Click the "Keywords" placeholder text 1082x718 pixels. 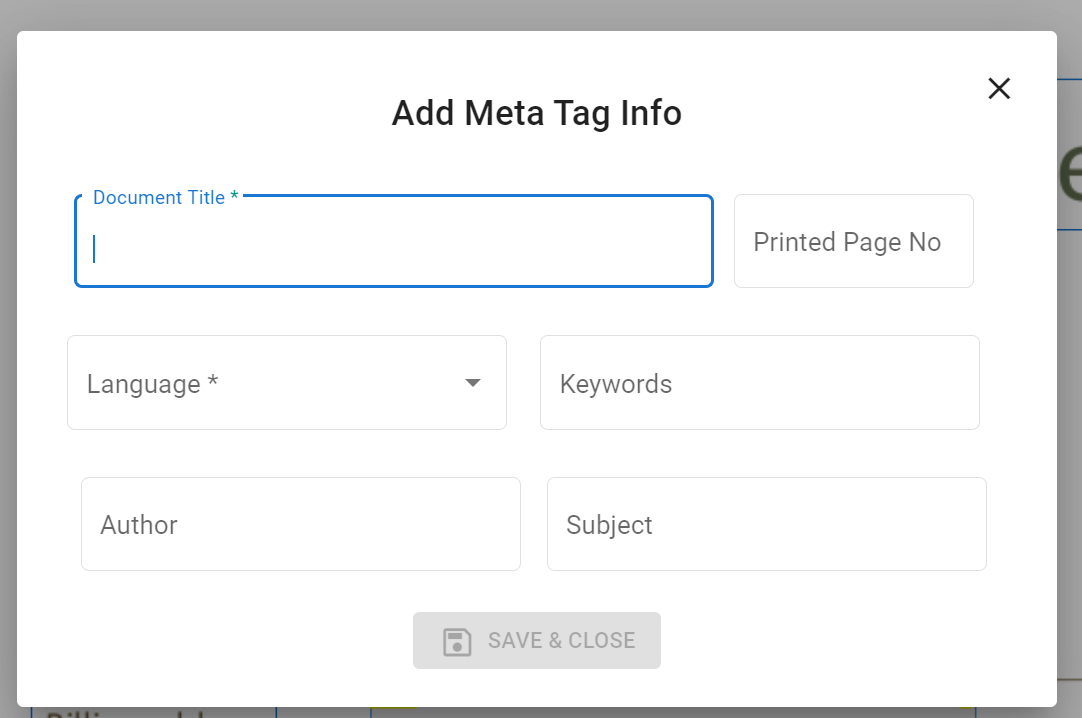pyautogui.click(x=616, y=384)
